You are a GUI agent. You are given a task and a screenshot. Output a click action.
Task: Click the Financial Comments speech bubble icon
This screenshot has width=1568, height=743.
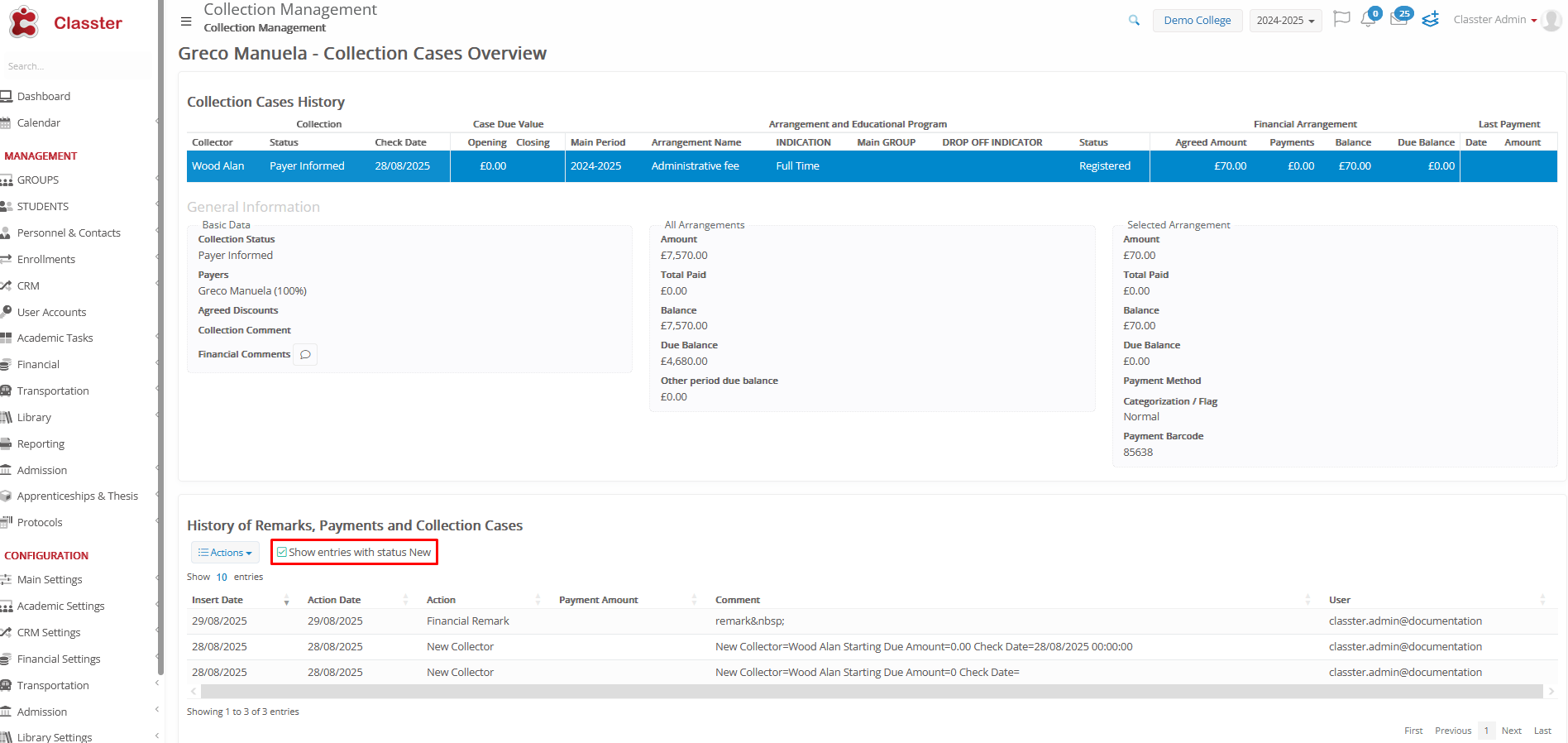click(x=305, y=354)
